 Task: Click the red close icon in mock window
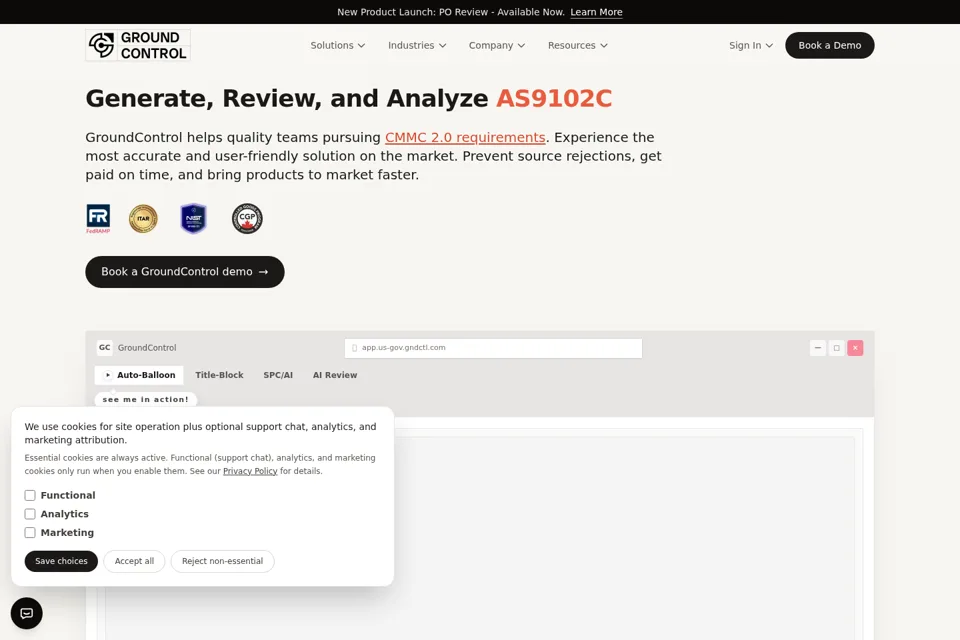855,348
